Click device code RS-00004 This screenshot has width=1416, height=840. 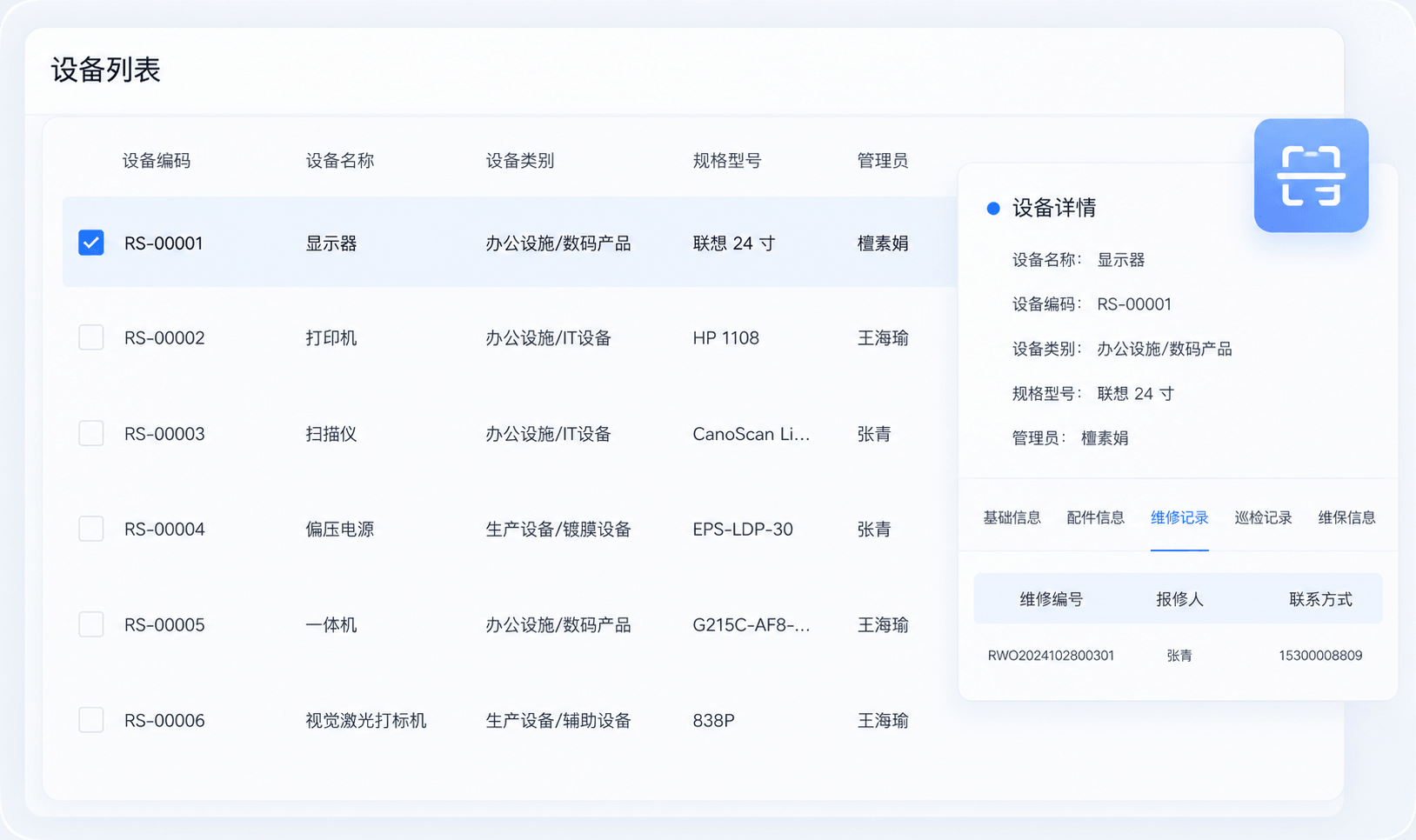pos(164,529)
